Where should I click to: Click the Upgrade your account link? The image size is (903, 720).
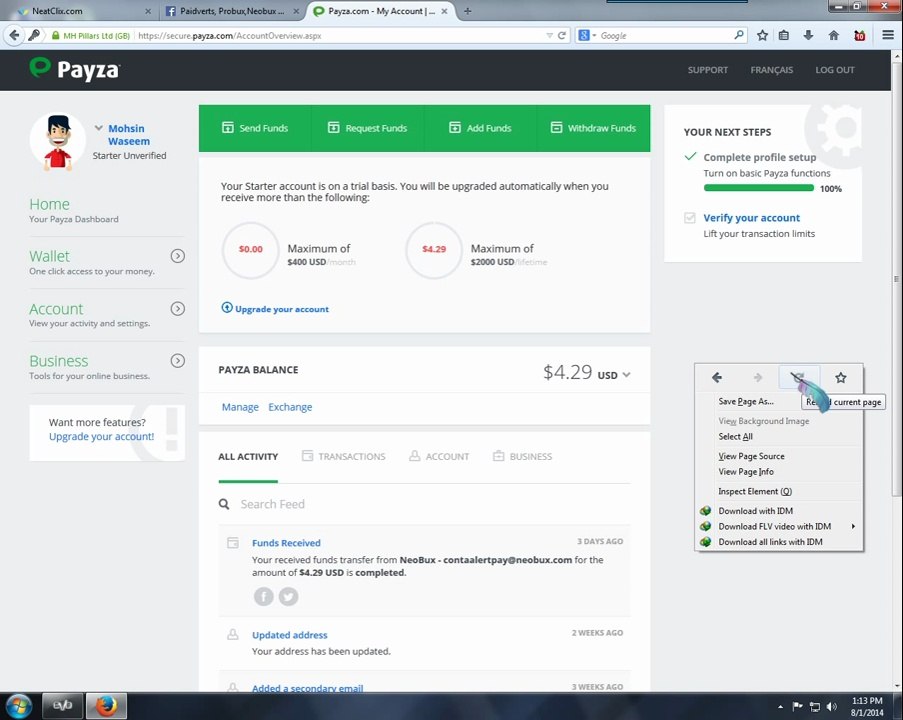click(275, 309)
